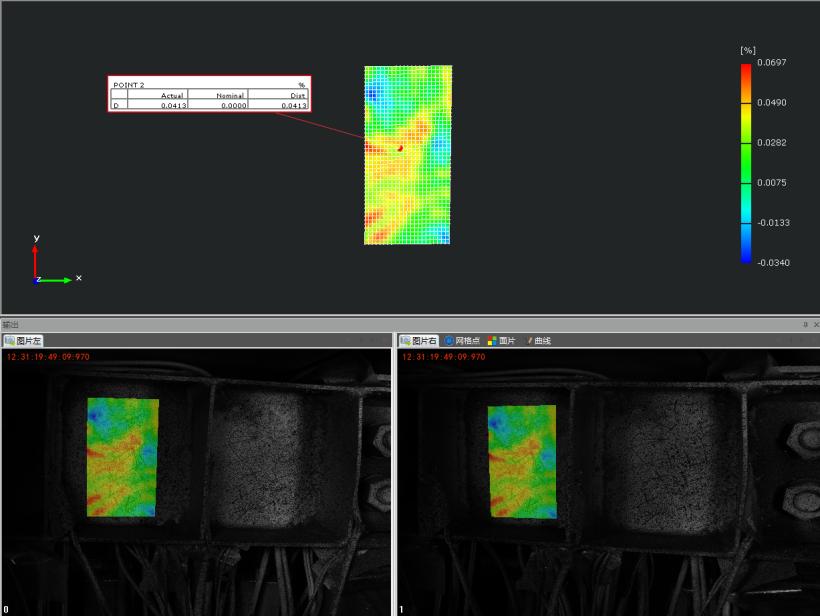Click strain overlay in left camera image
The width and height of the screenshot is (820, 616).
(122, 458)
